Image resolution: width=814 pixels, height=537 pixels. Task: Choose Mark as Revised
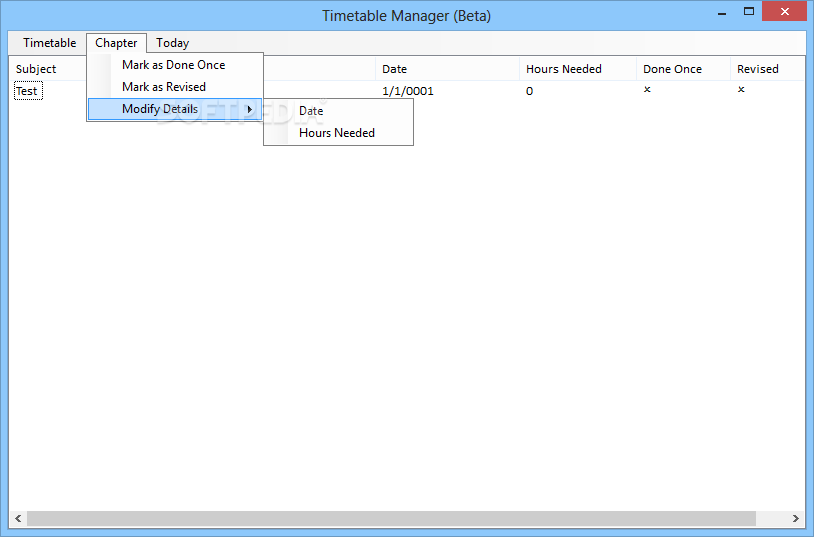tap(175, 87)
